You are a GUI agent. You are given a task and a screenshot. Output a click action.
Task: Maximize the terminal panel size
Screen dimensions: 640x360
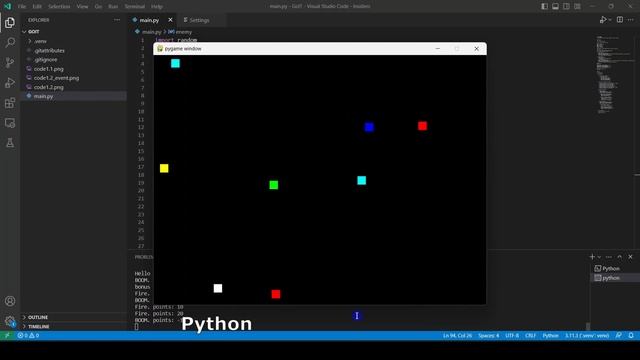tap(620, 257)
